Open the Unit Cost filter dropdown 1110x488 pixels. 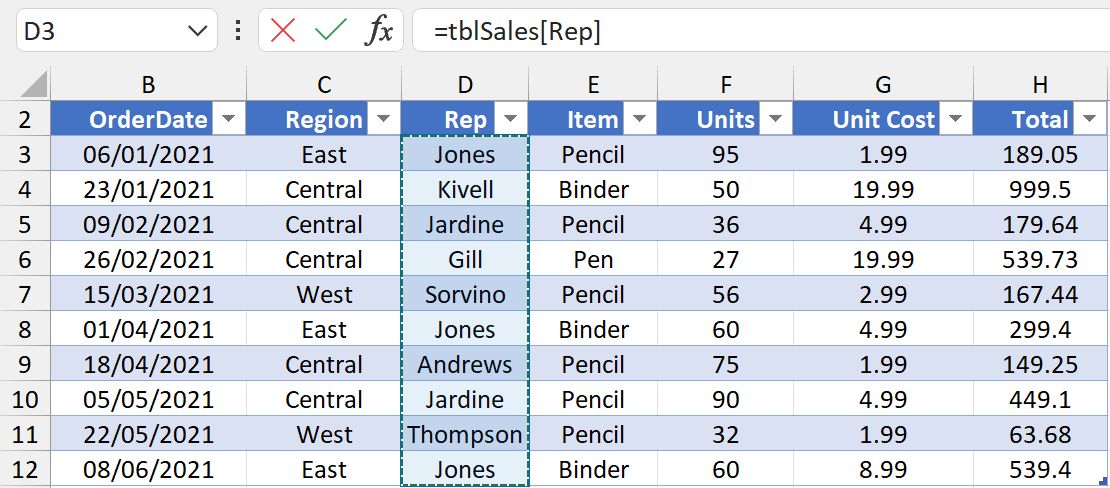[956, 120]
